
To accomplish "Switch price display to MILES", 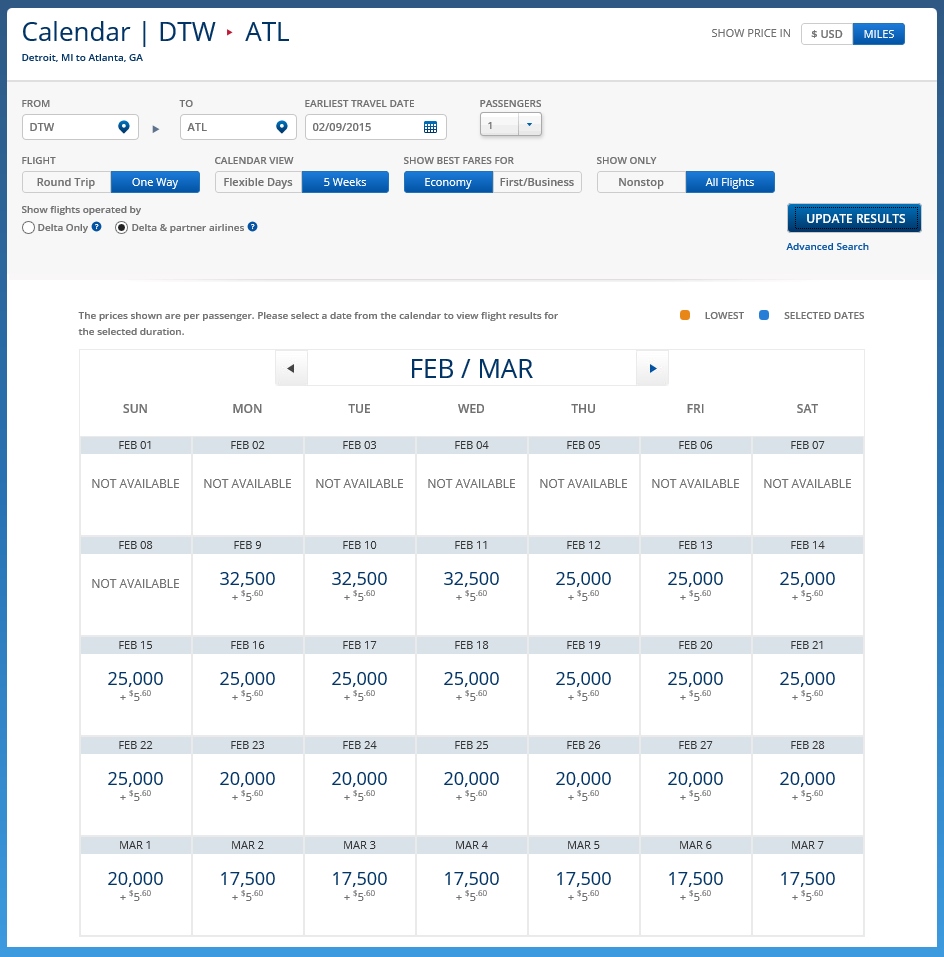I will [x=879, y=34].
